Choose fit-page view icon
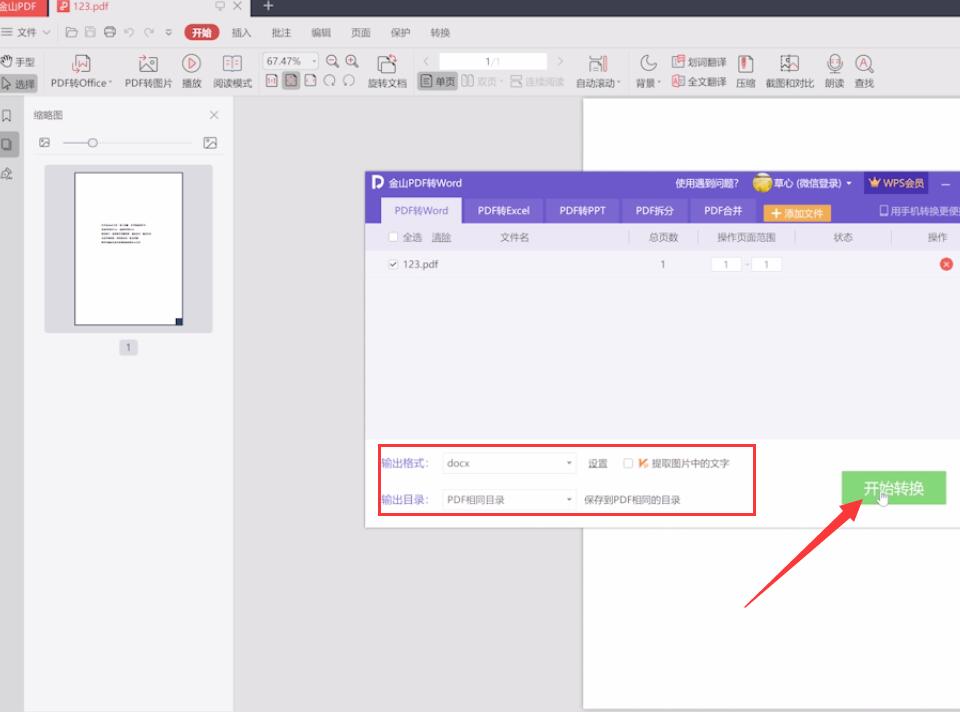 tap(291, 81)
